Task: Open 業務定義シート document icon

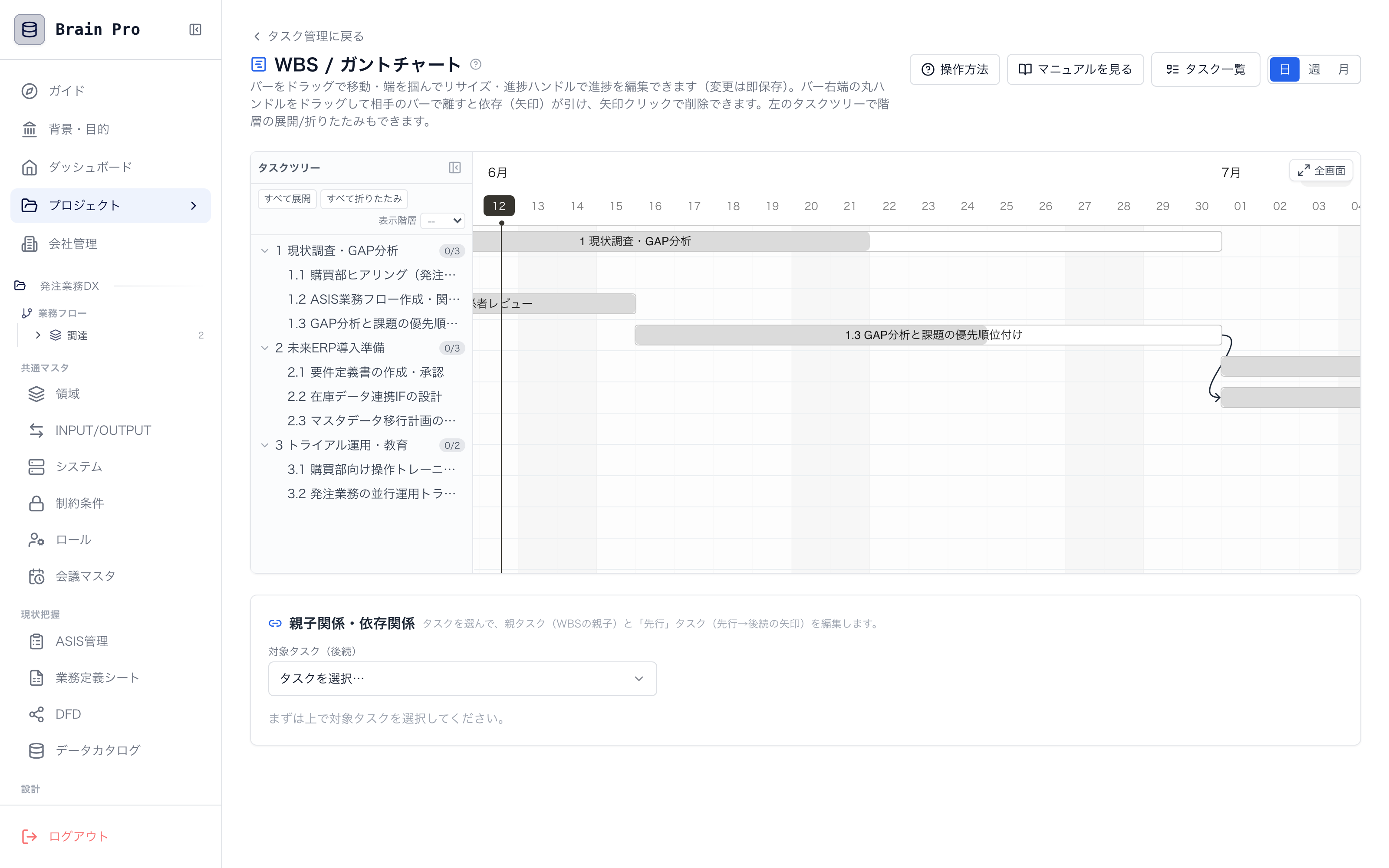Action: coord(36,678)
